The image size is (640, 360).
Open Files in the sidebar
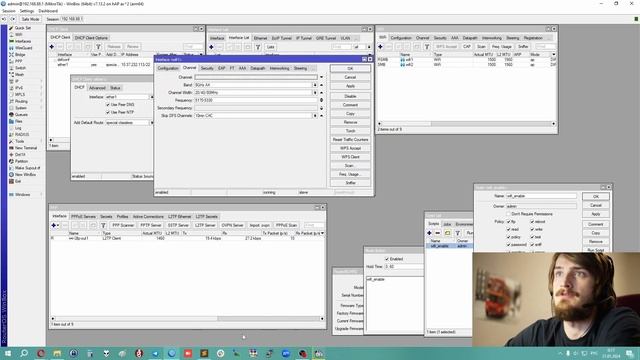[x=18, y=121]
